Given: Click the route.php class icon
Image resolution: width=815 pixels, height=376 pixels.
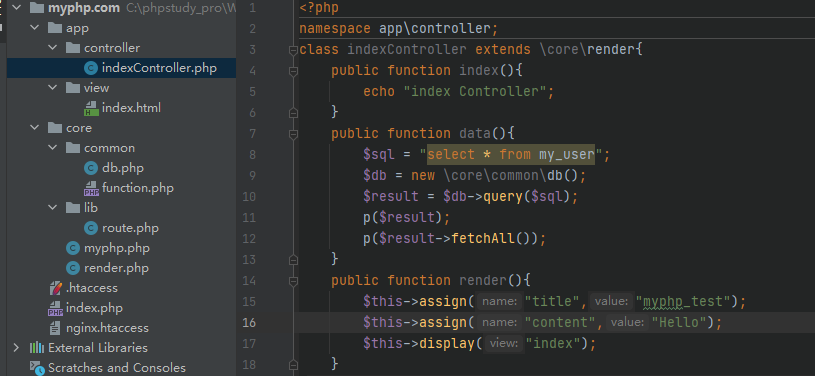Looking at the screenshot, I should point(91,228).
